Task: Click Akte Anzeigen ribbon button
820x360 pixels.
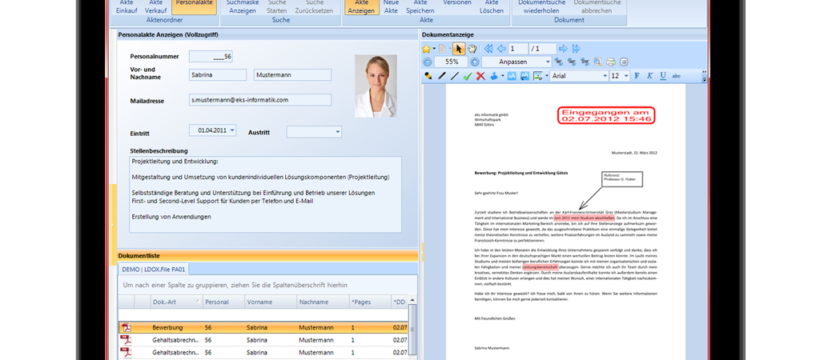Action: pos(362,6)
